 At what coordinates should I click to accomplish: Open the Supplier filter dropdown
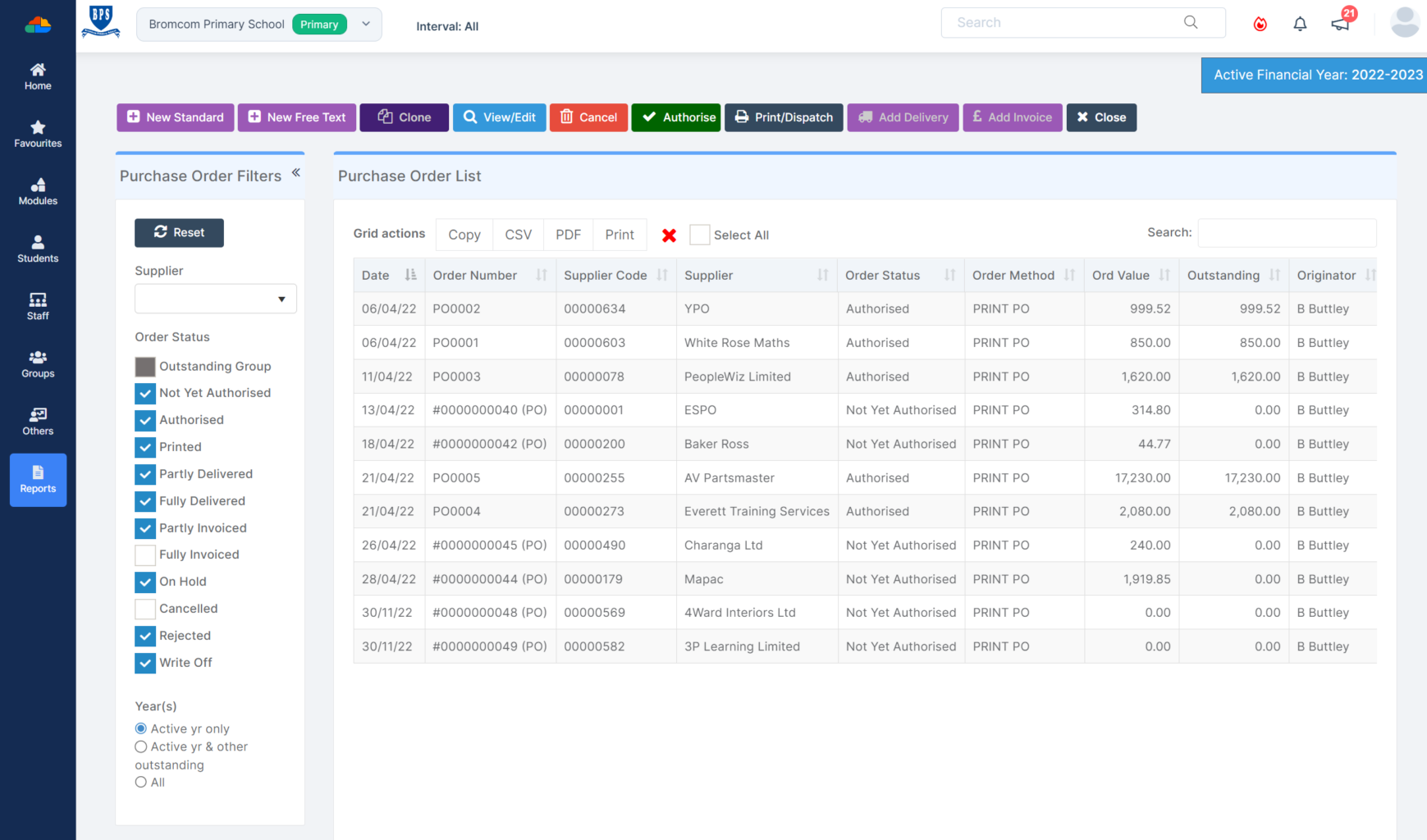coord(216,299)
